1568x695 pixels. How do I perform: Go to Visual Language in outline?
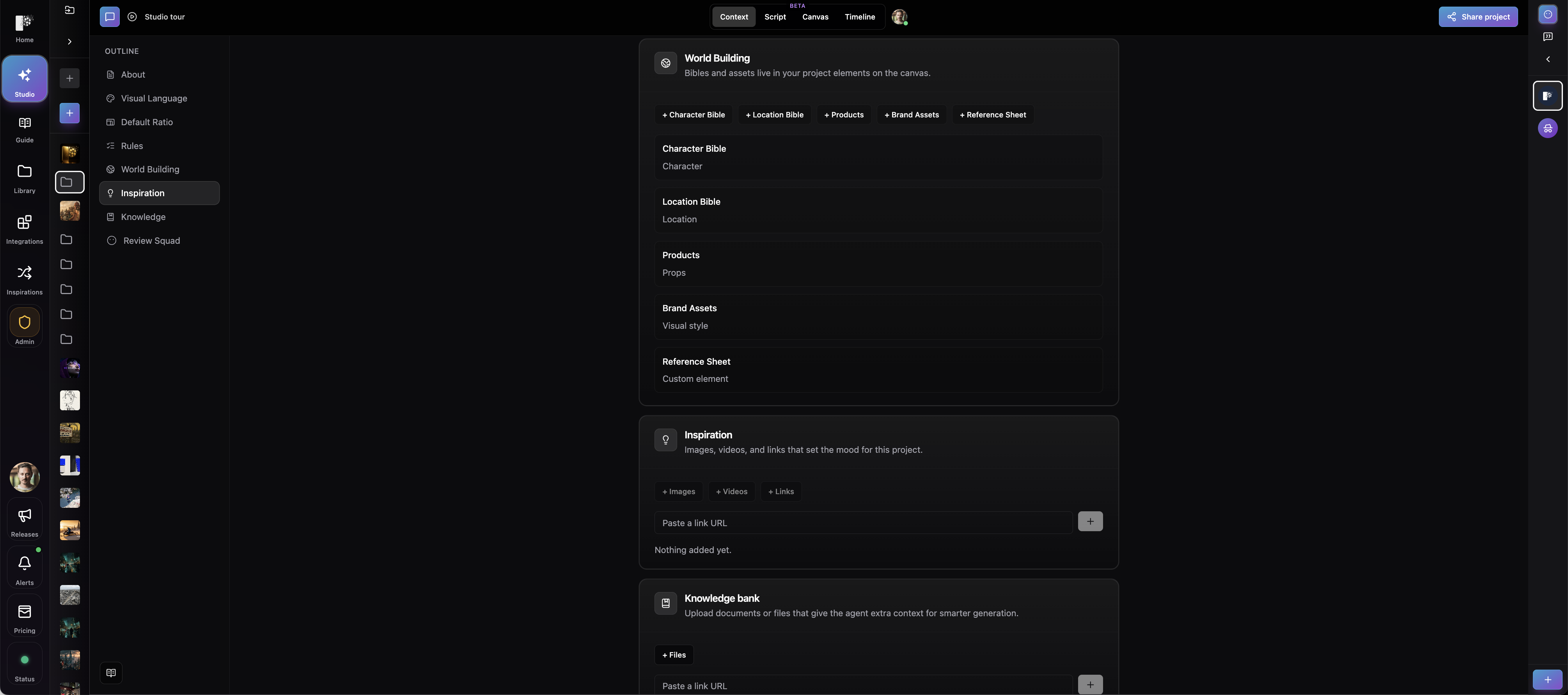[160, 99]
